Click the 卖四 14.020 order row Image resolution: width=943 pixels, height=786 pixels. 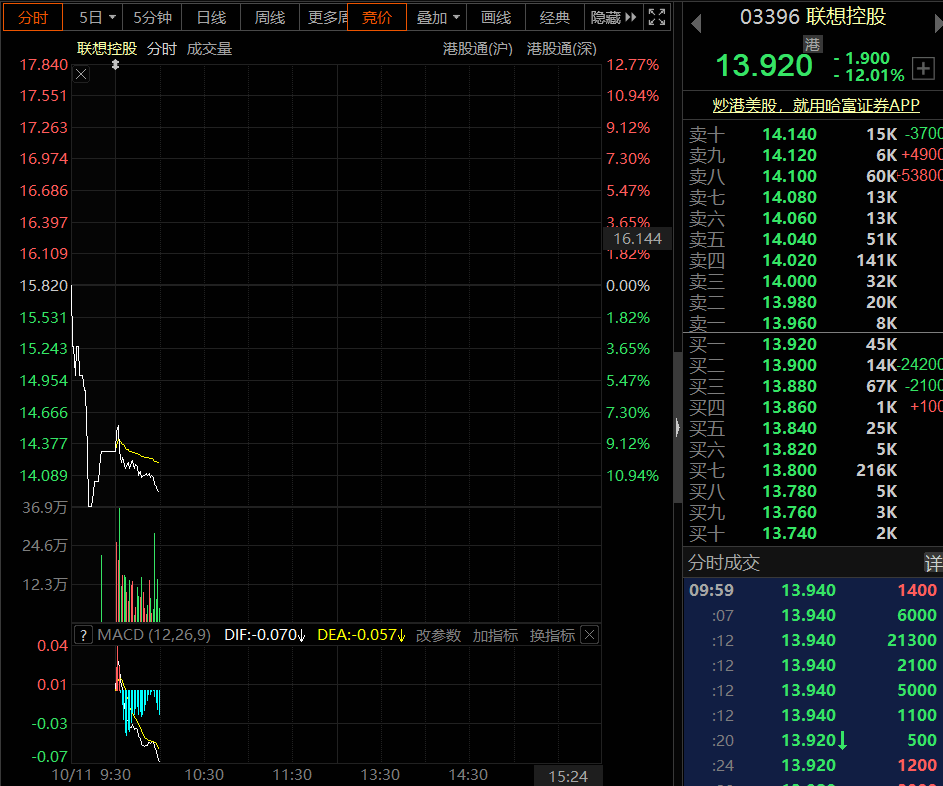point(813,260)
